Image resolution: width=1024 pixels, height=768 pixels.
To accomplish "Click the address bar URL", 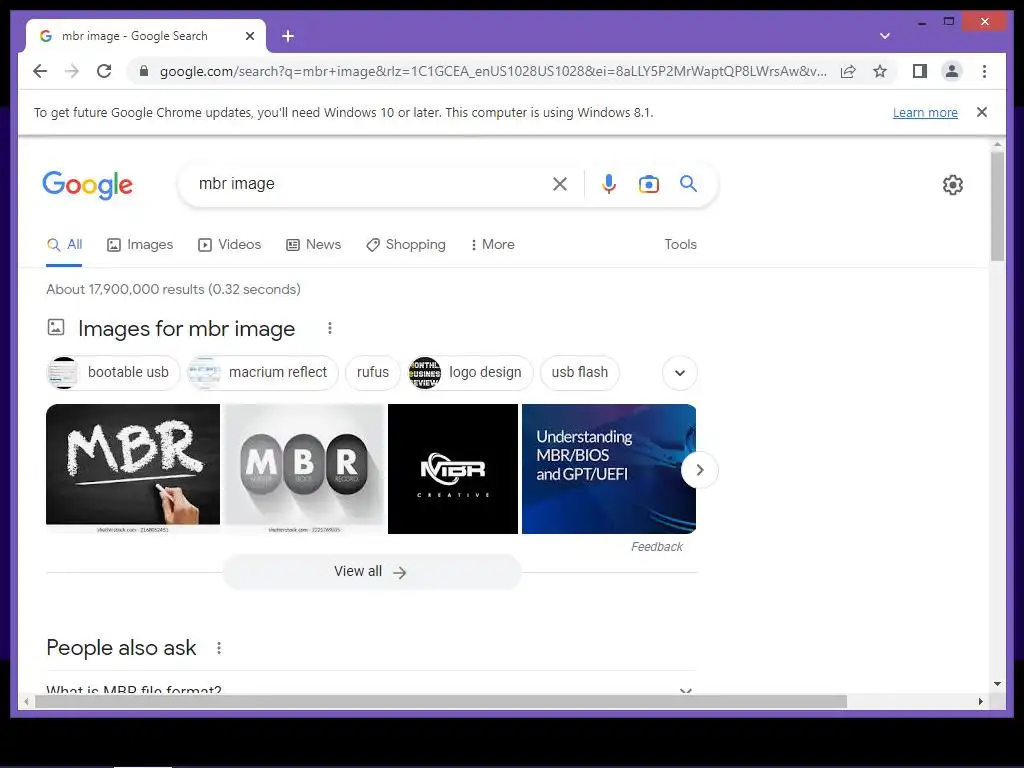I will pos(493,71).
